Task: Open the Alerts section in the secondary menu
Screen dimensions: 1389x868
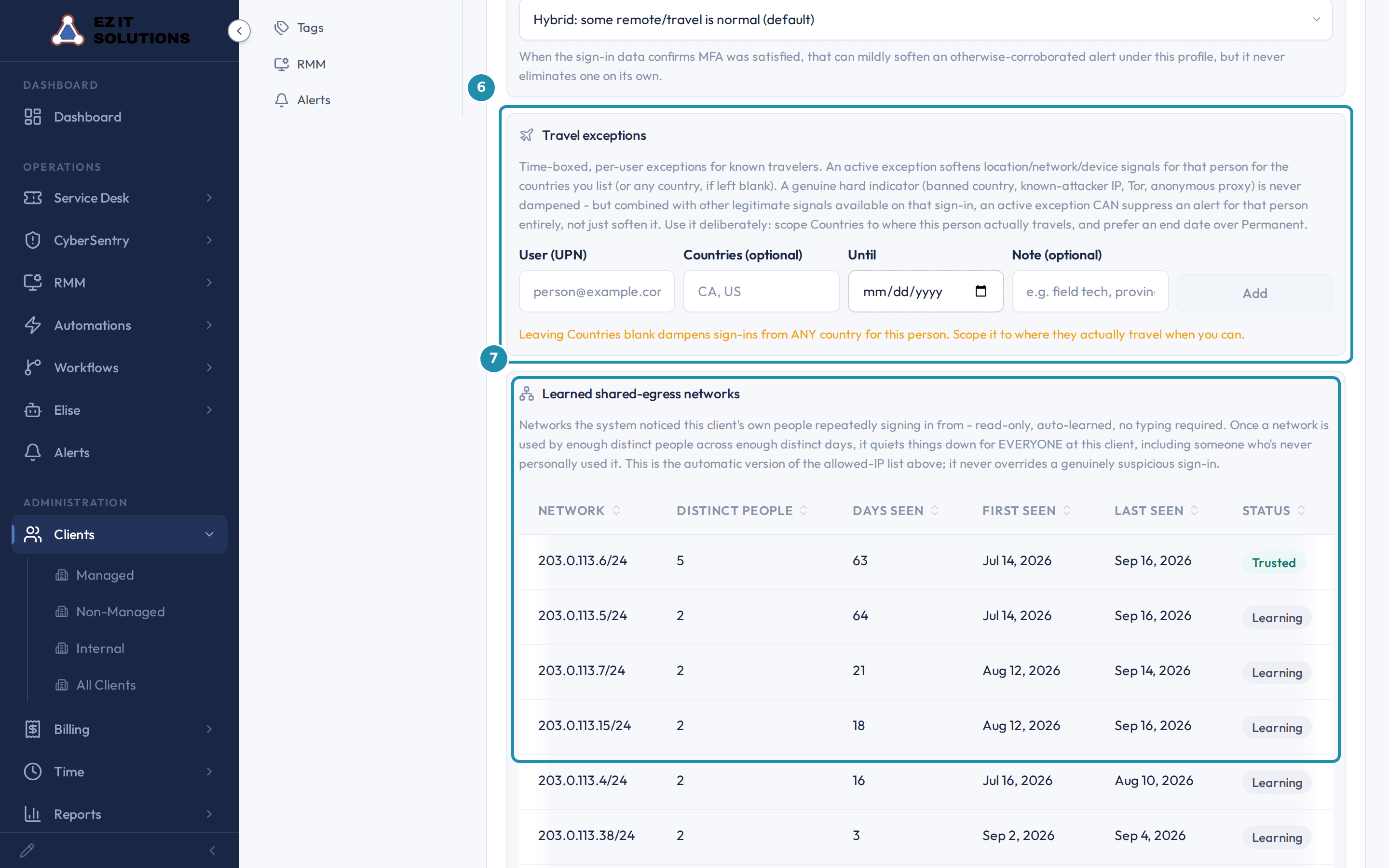Action: [302, 100]
